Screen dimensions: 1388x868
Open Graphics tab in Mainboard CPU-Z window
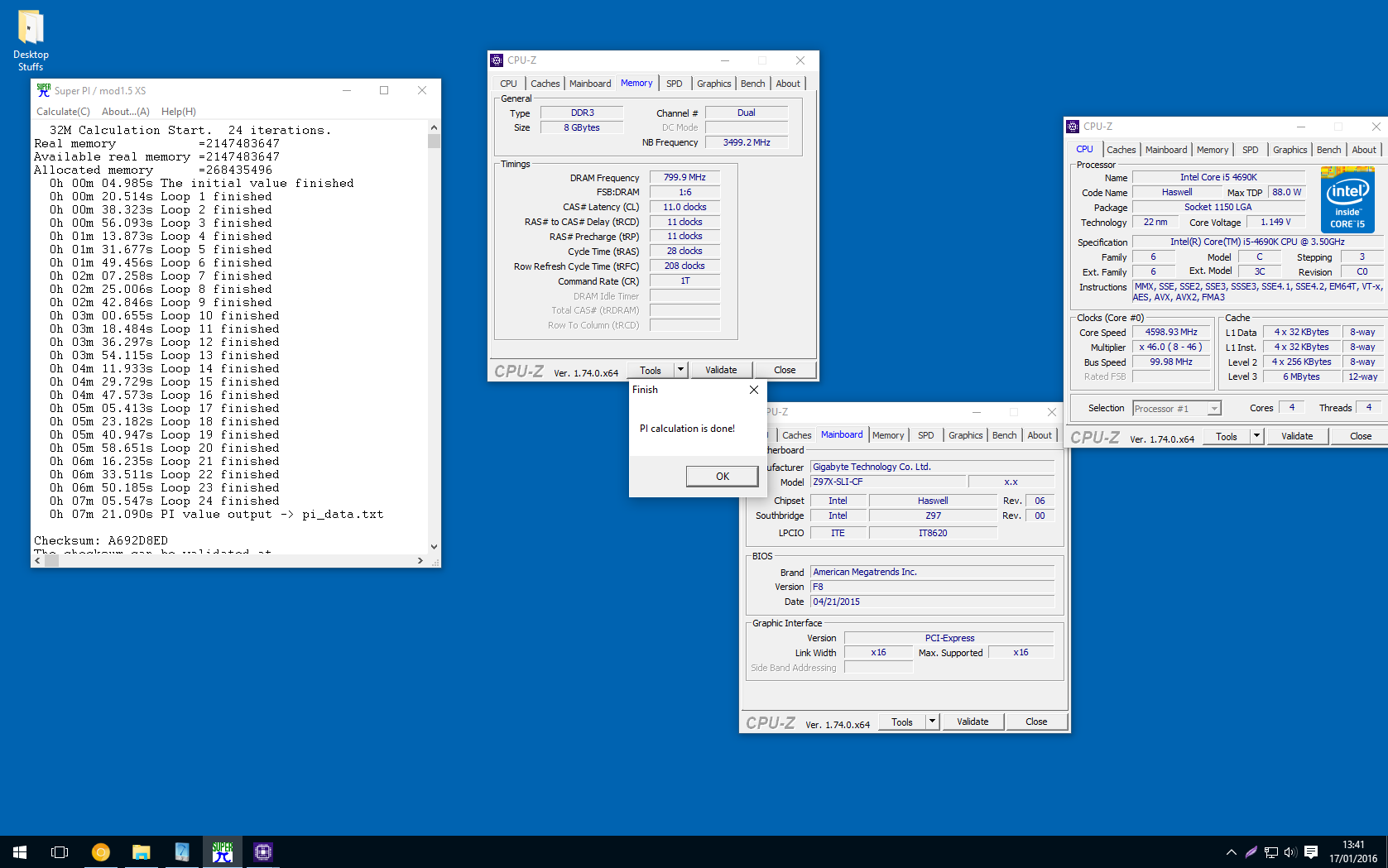965,435
